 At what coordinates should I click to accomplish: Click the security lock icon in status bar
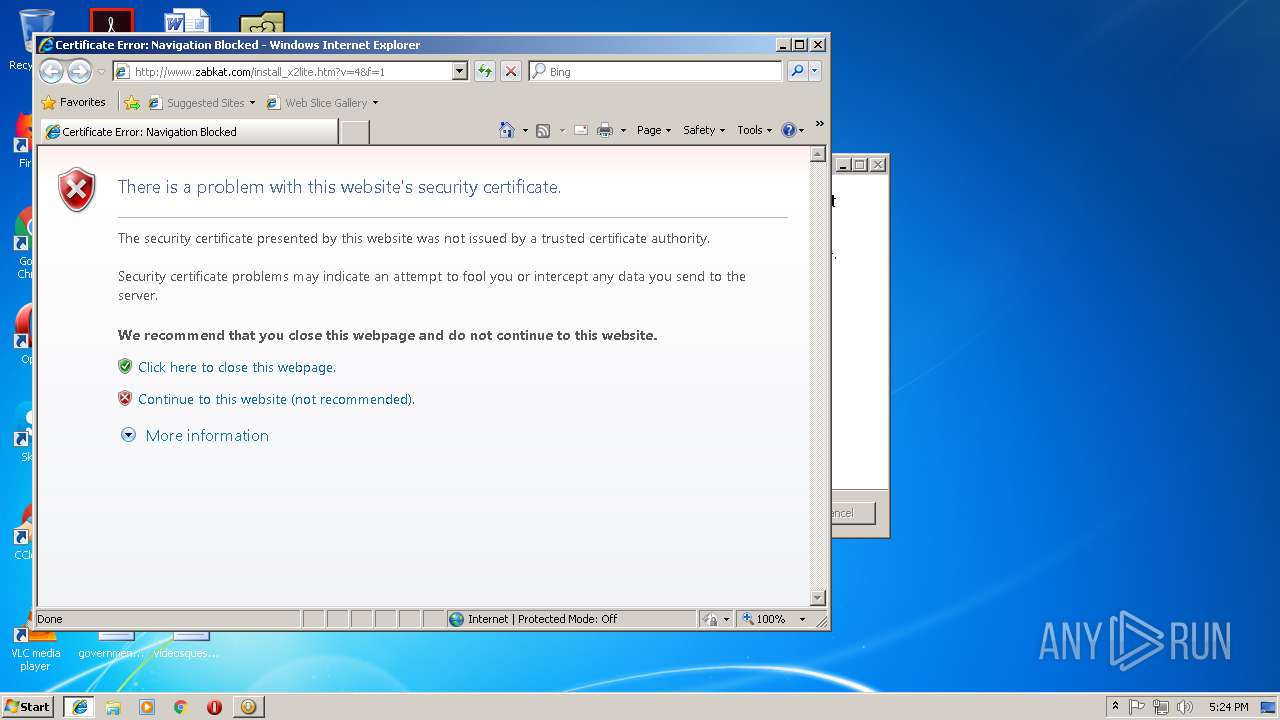coord(710,619)
